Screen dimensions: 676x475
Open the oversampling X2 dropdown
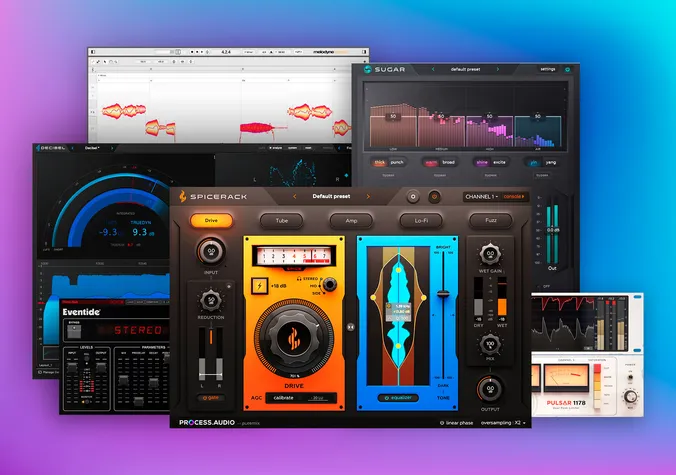(x=504, y=423)
